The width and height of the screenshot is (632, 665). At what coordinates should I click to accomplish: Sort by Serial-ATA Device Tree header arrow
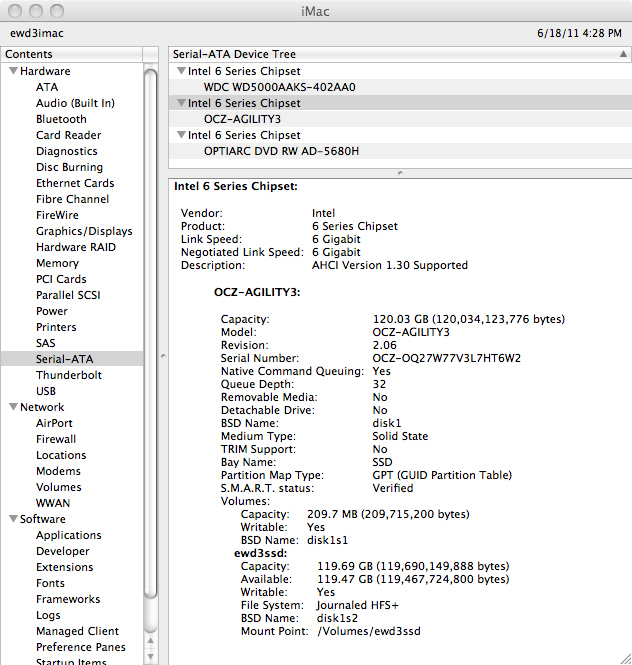point(623,54)
